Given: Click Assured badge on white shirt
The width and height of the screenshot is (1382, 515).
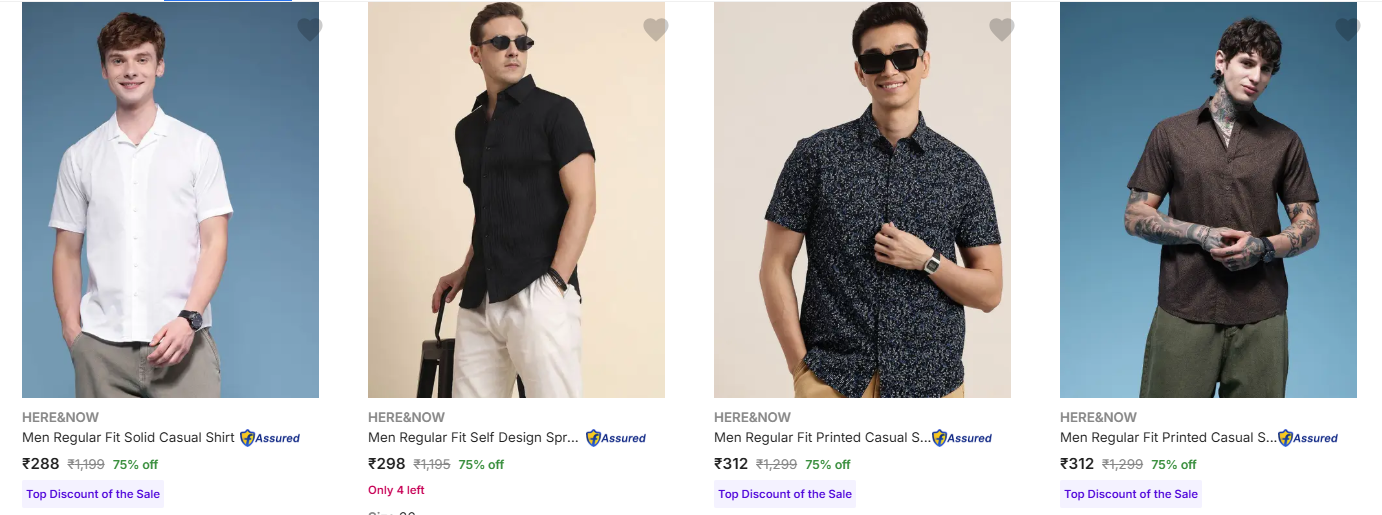Looking at the screenshot, I should click(x=270, y=438).
